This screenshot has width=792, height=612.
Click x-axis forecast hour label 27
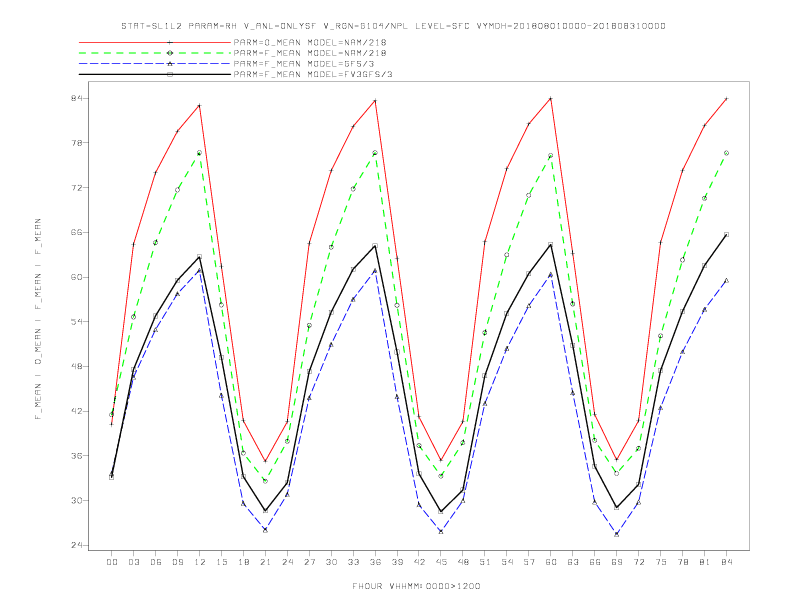309,562
